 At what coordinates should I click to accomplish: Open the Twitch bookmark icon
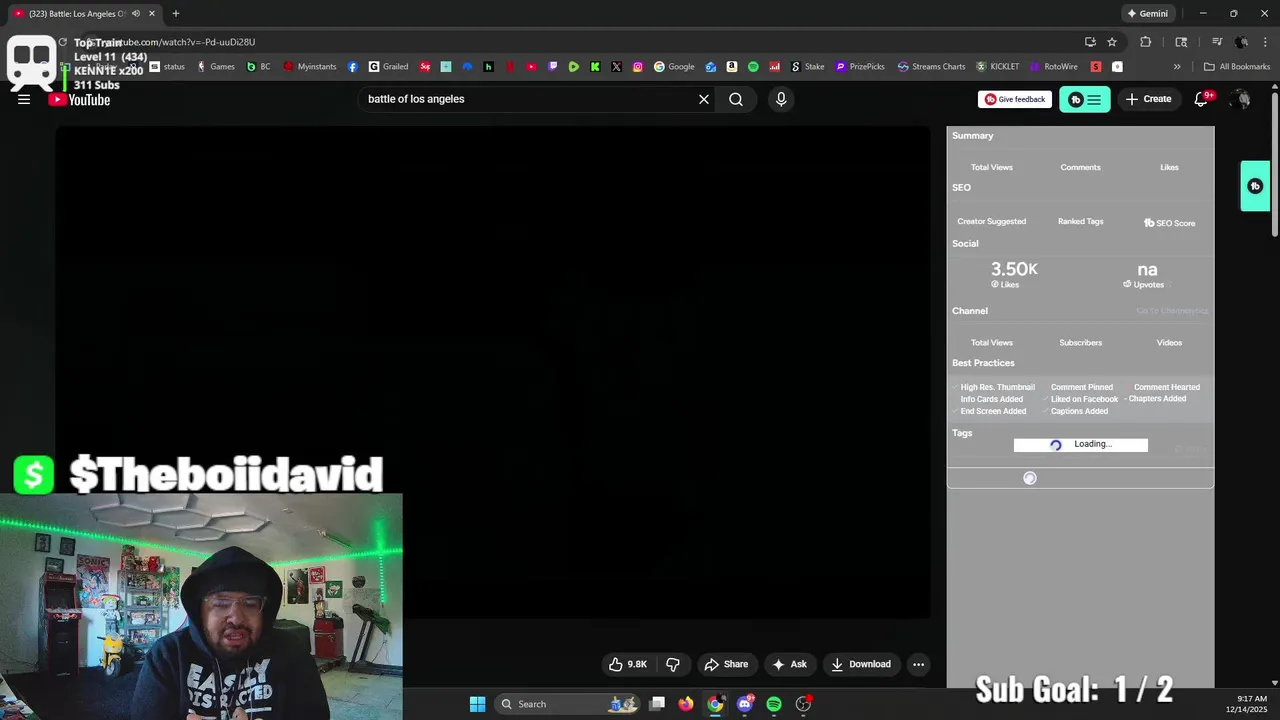point(553,67)
